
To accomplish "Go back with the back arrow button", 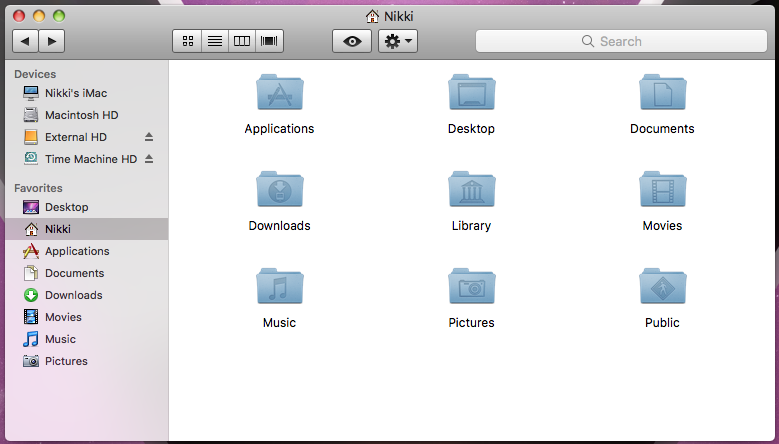I will pos(25,41).
